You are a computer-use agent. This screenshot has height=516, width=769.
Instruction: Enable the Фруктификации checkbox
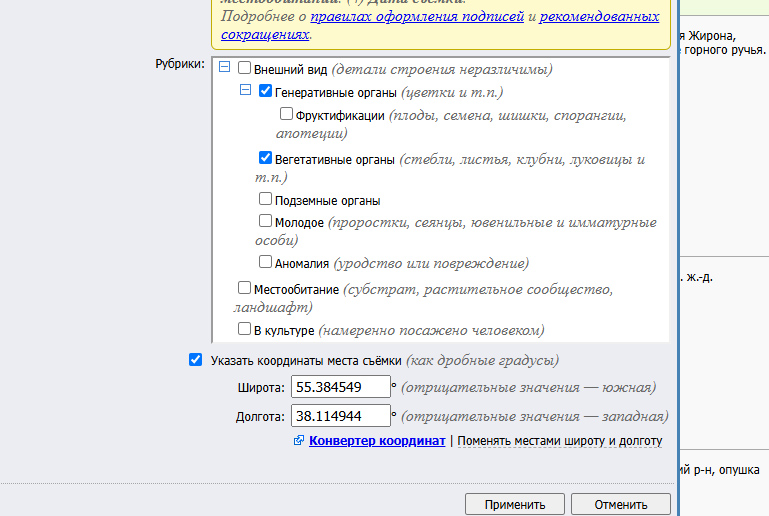click(287, 114)
